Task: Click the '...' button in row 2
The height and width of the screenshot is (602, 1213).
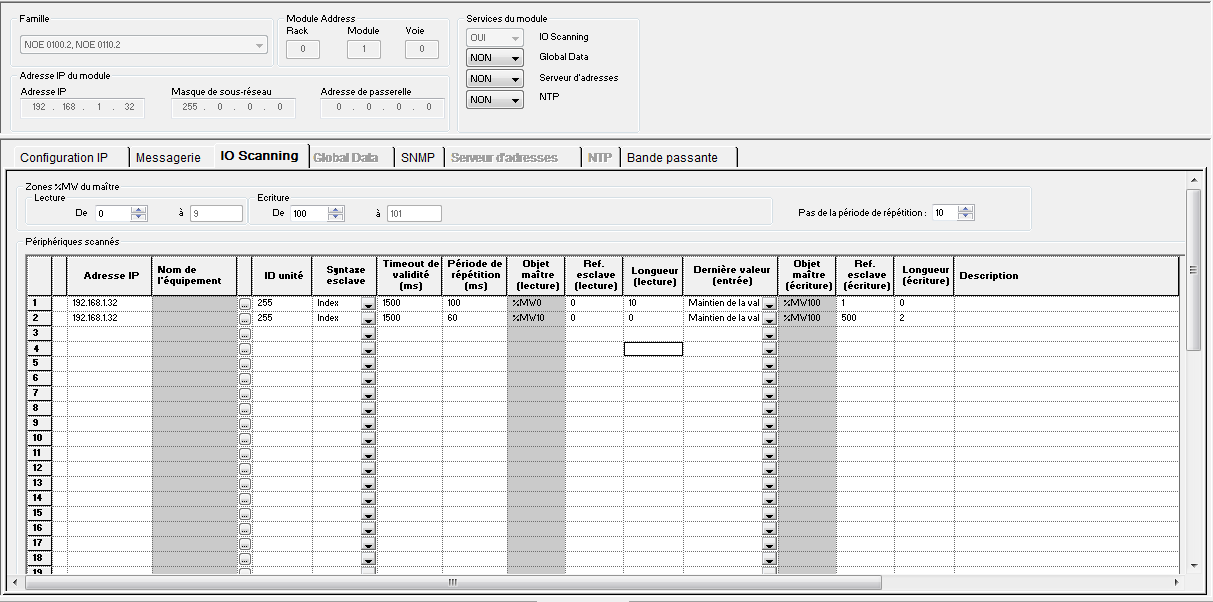Action: coord(244,318)
